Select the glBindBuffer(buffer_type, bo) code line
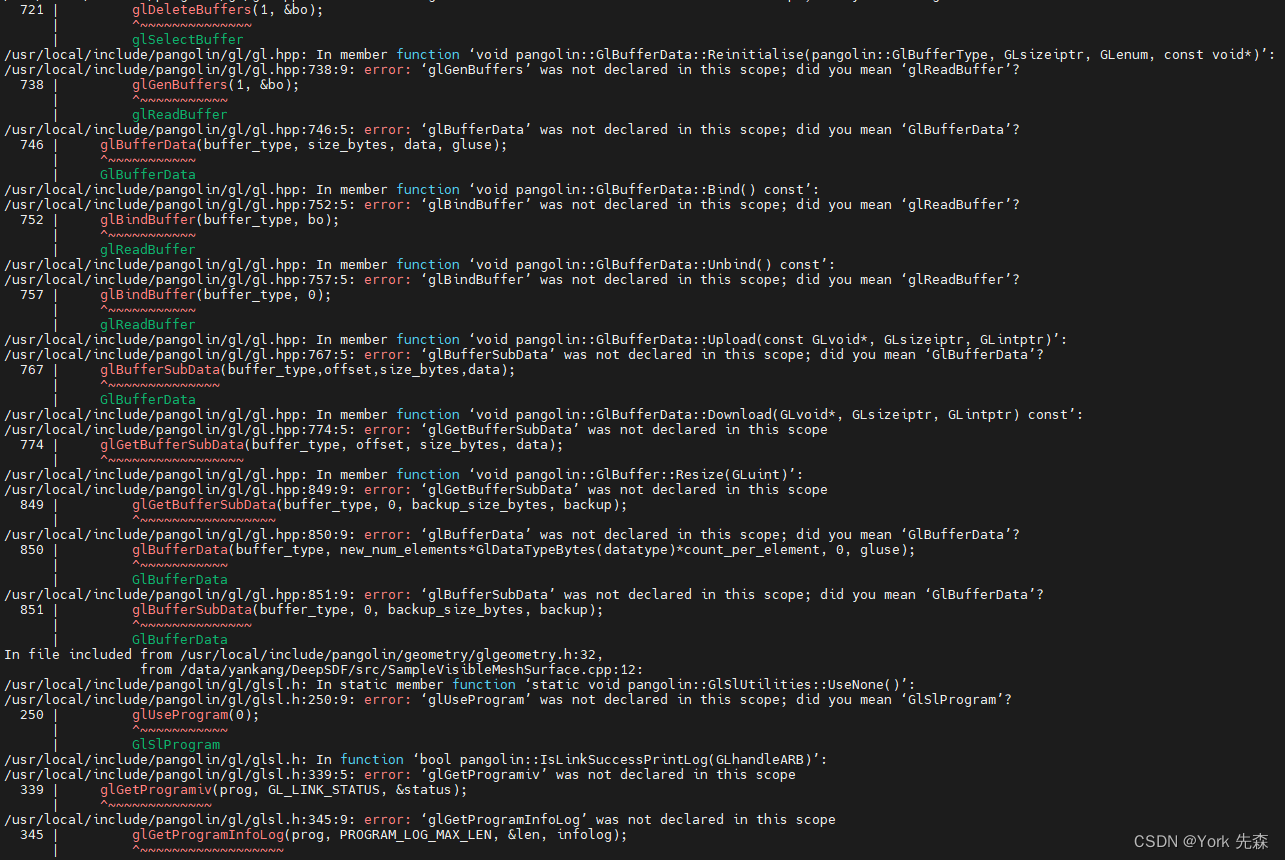This screenshot has width=1285, height=860. pyautogui.click(x=219, y=219)
